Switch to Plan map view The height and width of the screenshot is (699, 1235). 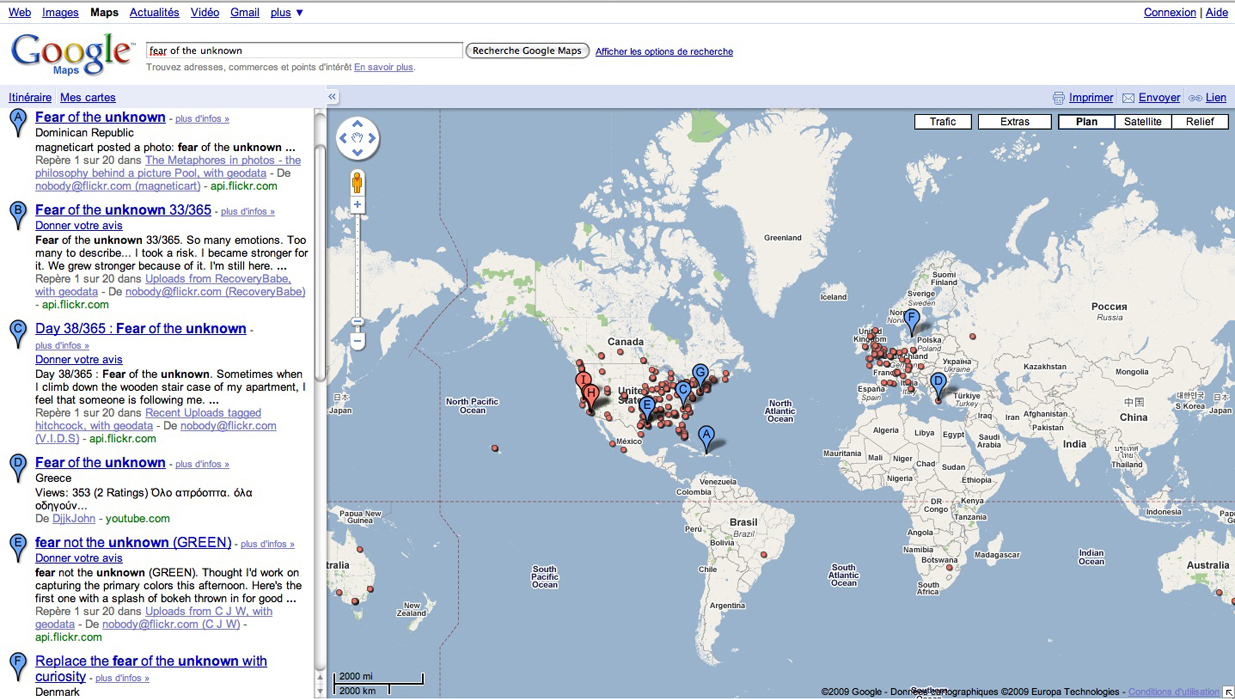1087,122
